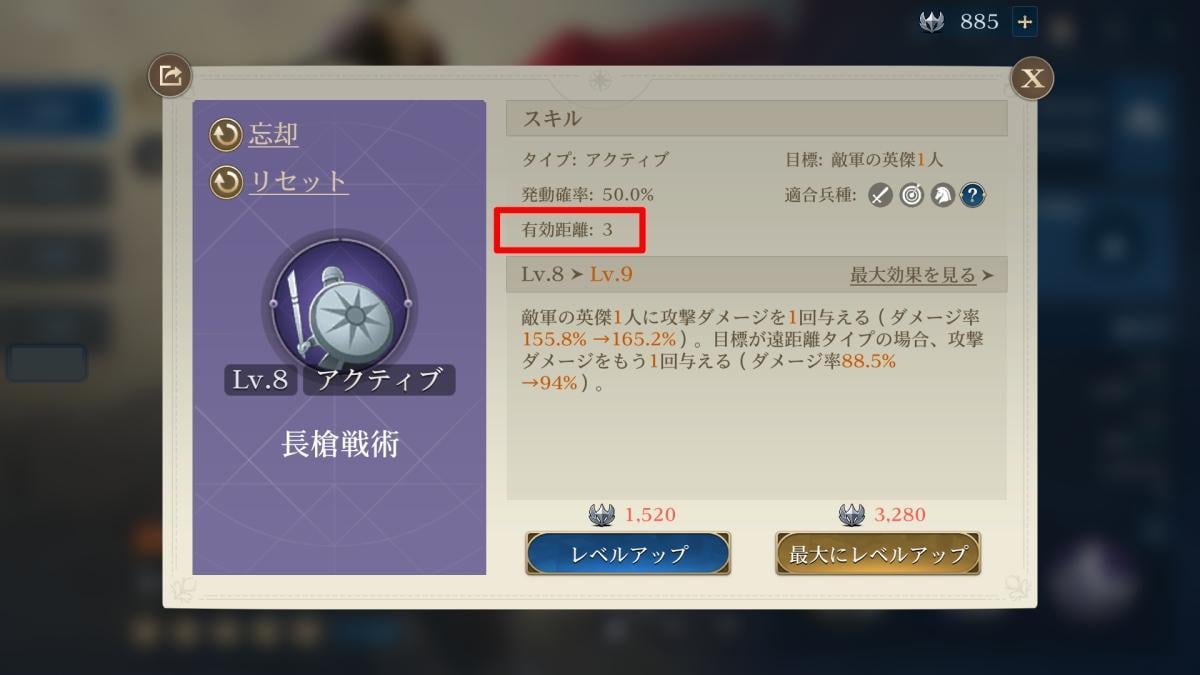Expand 最大効果を見る to view max effect
The image size is (1200, 675).
coord(921,274)
